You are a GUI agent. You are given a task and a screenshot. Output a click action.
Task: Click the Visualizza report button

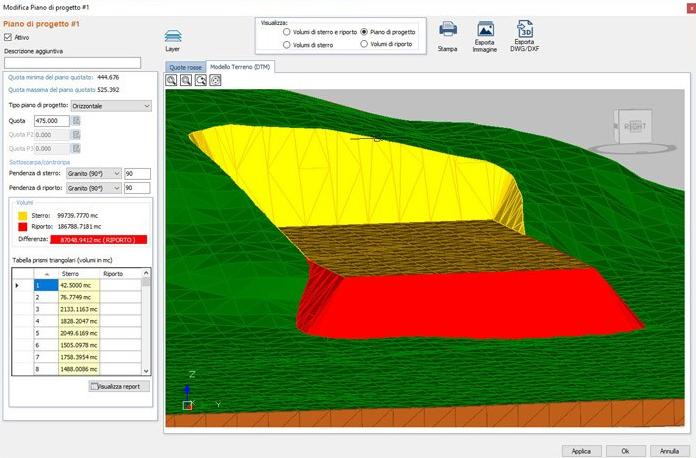click(118, 386)
